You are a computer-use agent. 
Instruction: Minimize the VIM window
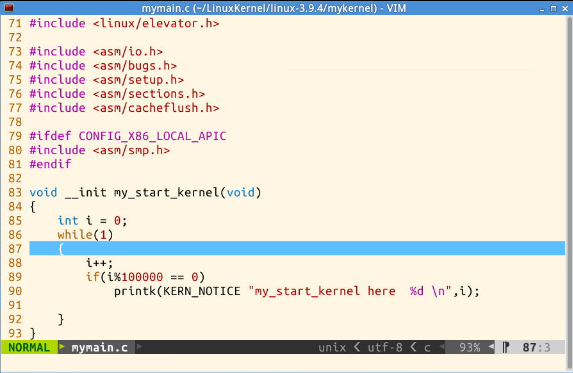542,8
